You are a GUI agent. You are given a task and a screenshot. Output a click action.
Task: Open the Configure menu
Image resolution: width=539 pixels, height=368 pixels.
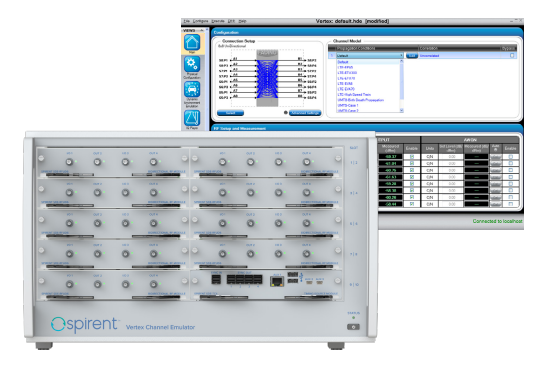click(200, 21)
